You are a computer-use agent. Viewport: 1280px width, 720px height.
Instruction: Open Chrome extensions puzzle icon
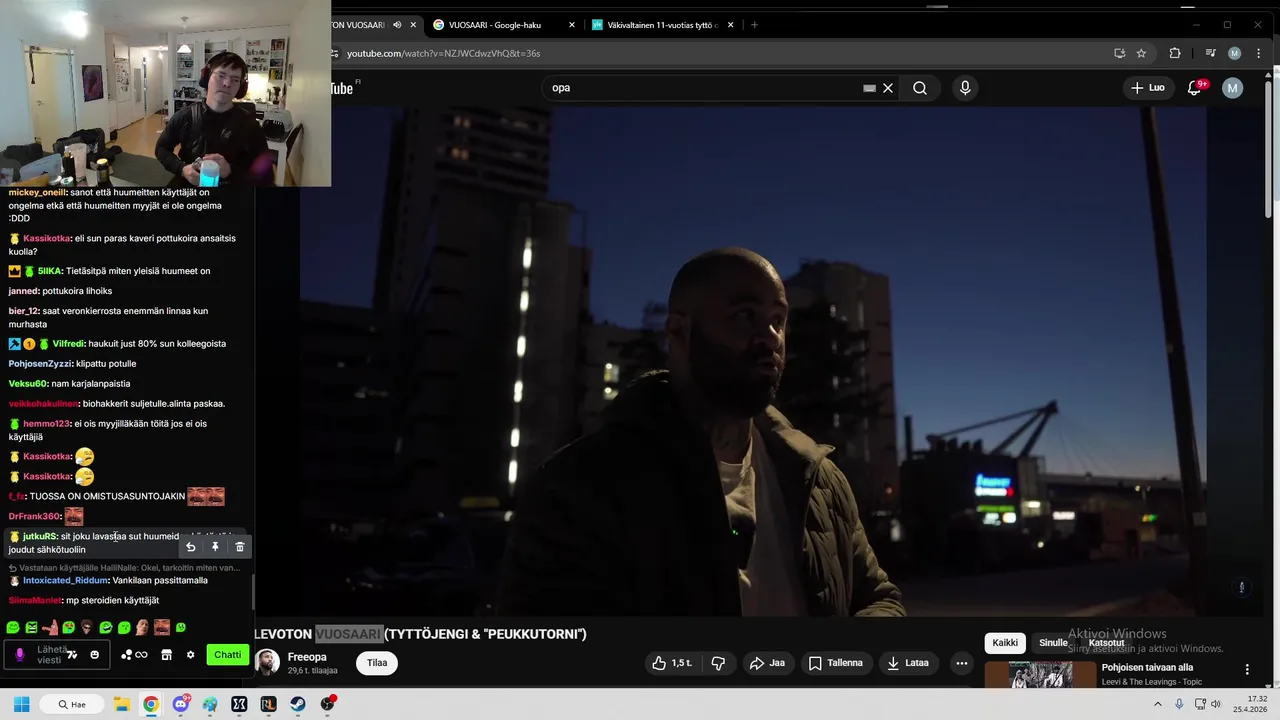pyautogui.click(x=1175, y=53)
